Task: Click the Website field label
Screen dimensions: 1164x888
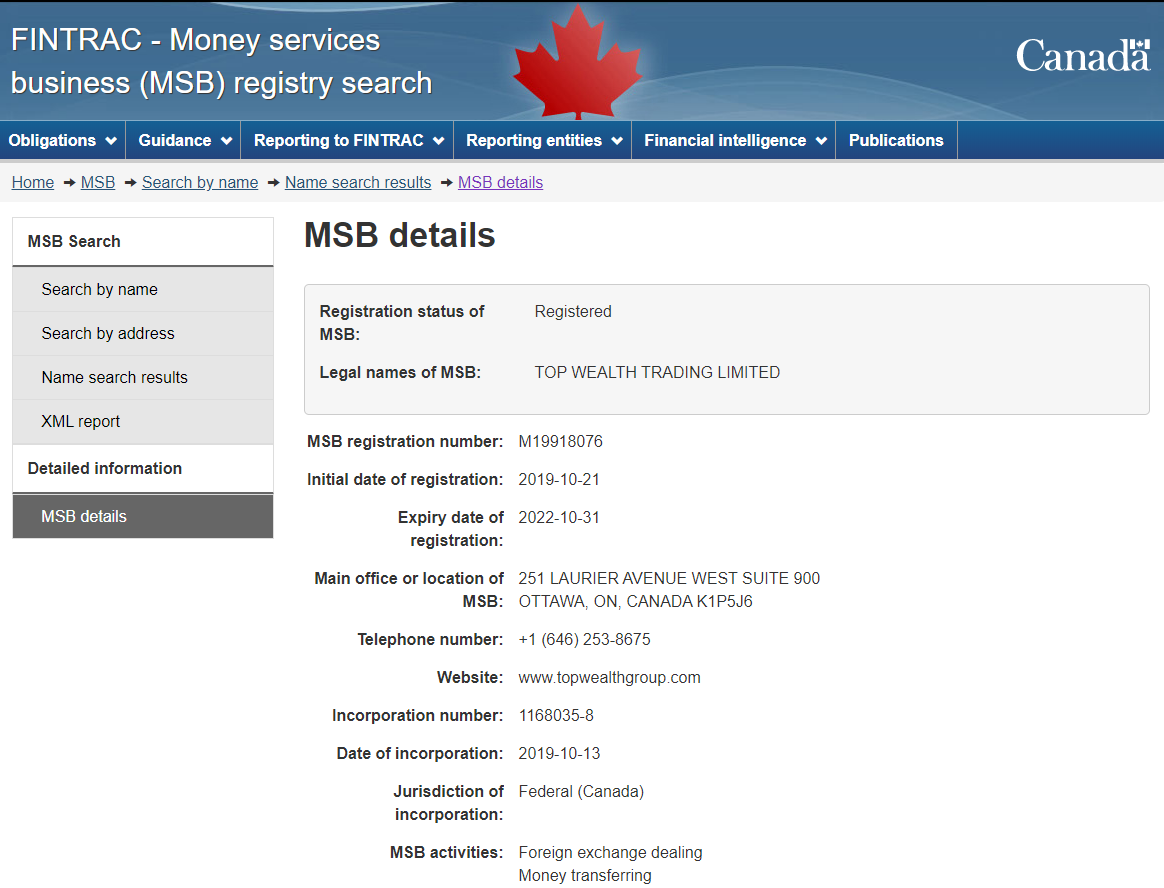Action: (x=470, y=678)
